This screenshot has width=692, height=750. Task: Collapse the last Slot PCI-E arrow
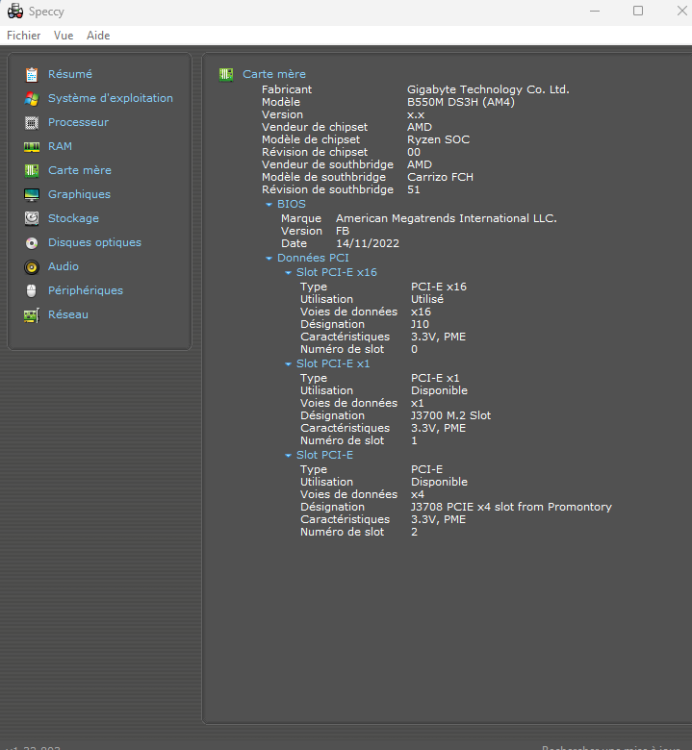(x=288, y=455)
